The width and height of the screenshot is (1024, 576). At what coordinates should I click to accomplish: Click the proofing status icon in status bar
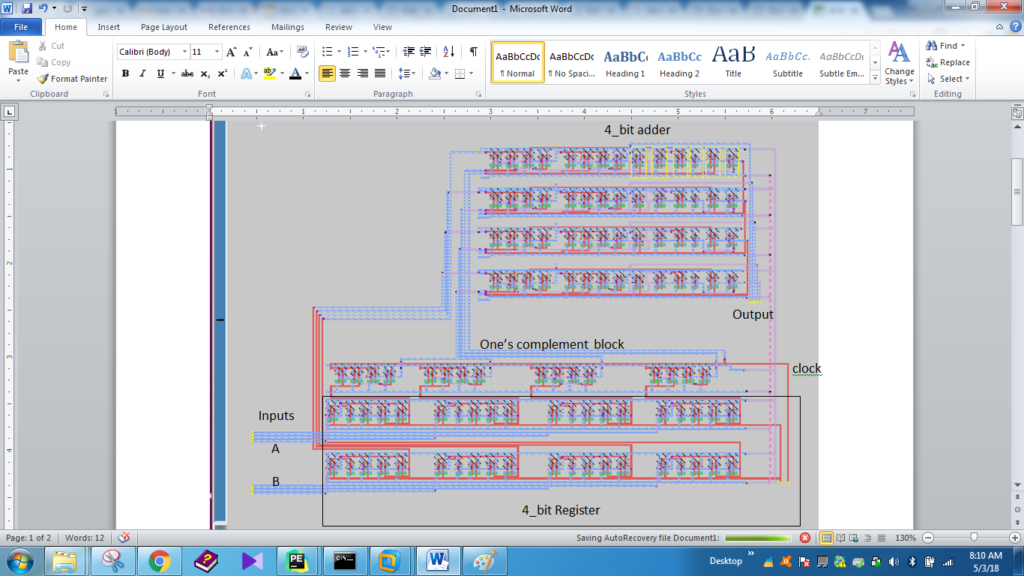(122, 537)
